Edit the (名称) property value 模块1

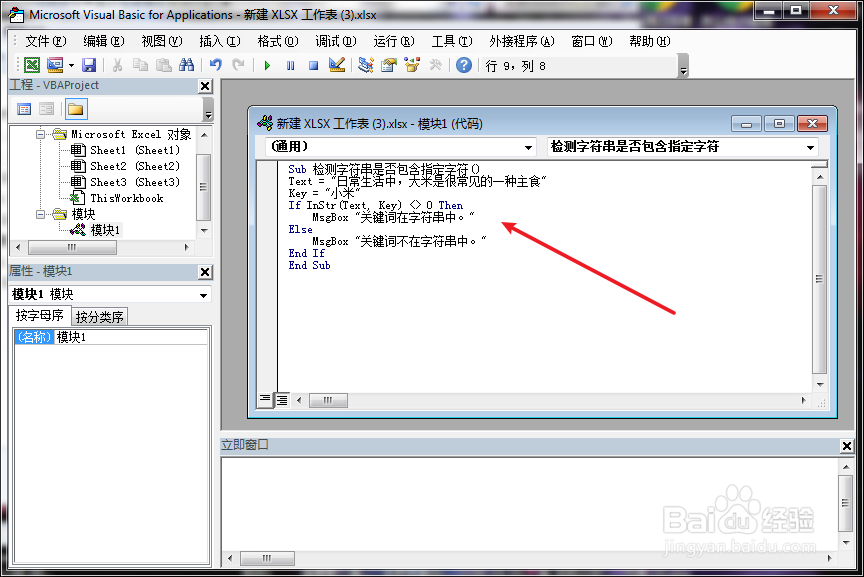[131, 337]
